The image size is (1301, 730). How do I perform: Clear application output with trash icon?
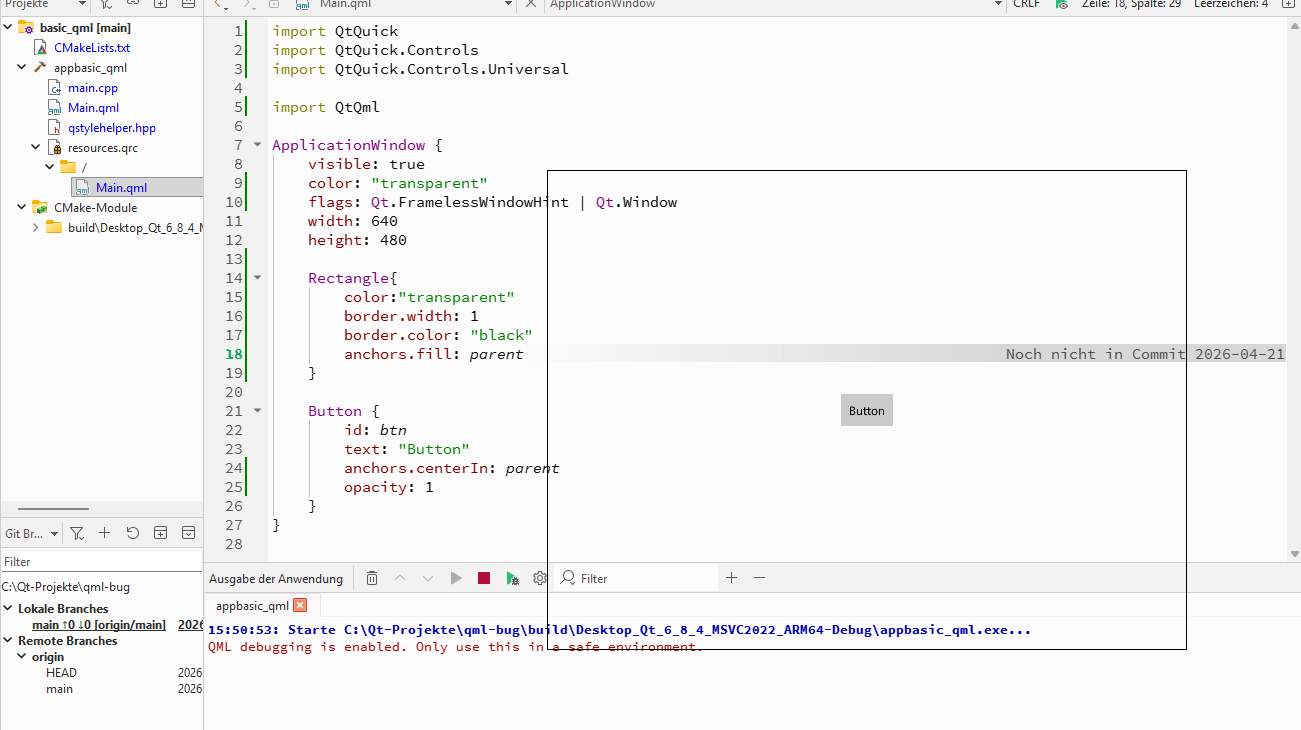372,578
